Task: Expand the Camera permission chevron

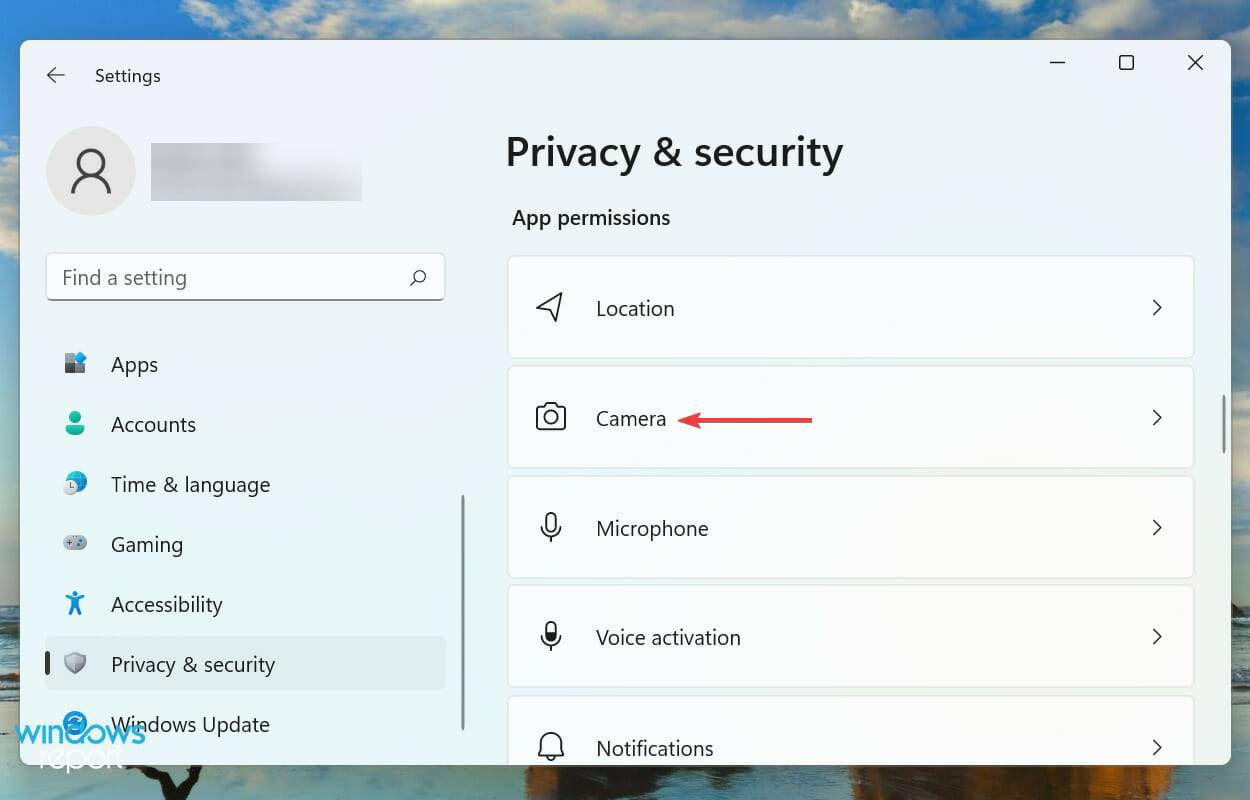Action: click(1157, 417)
